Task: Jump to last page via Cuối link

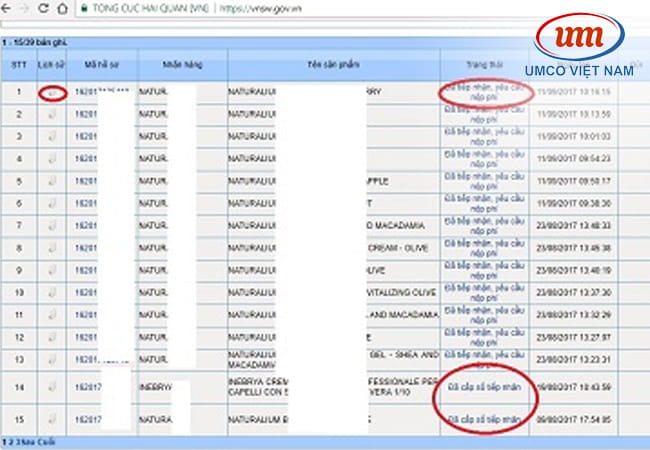Action: click(x=46, y=443)
